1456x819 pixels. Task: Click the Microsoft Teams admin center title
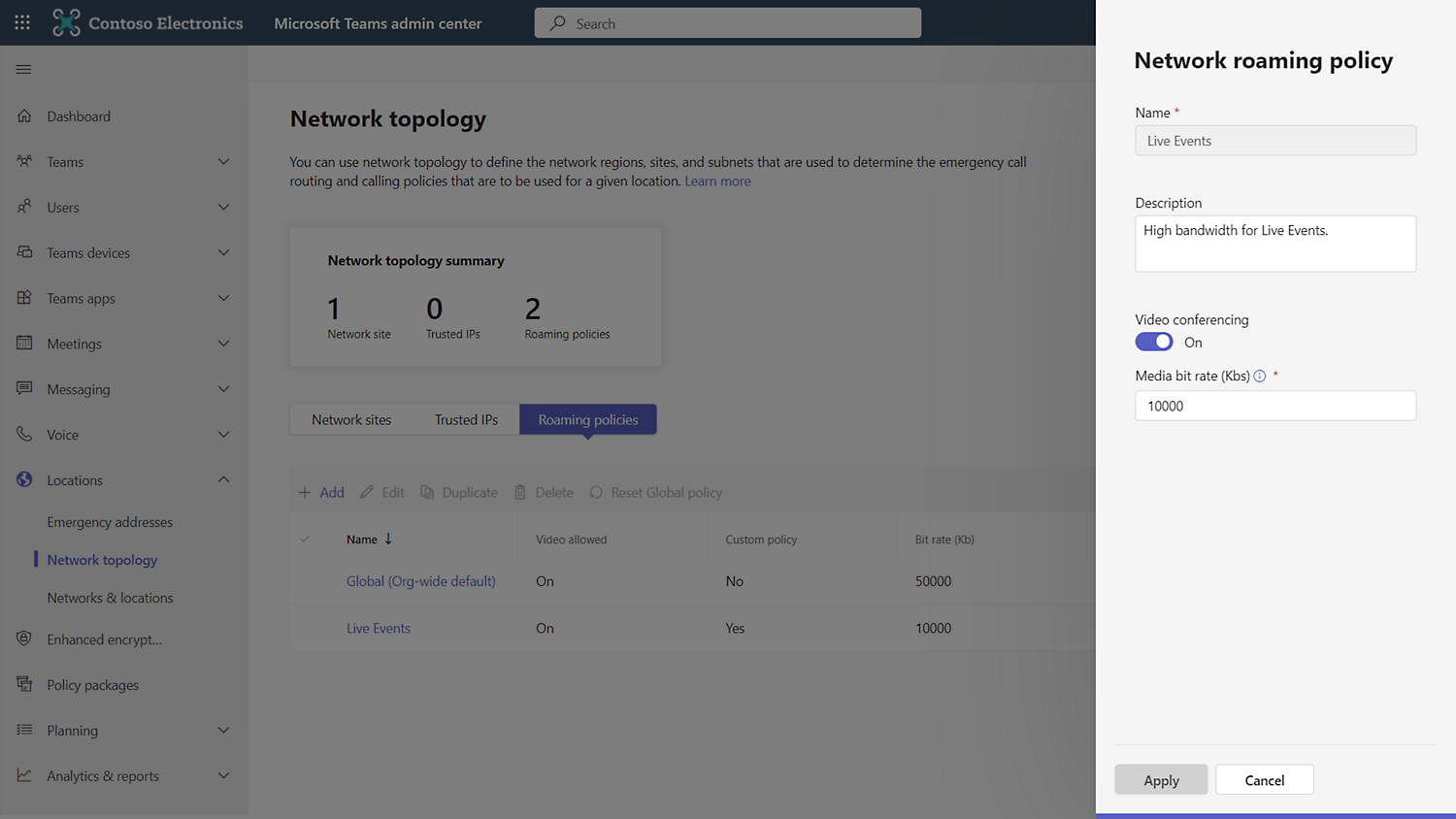[378, 23]
